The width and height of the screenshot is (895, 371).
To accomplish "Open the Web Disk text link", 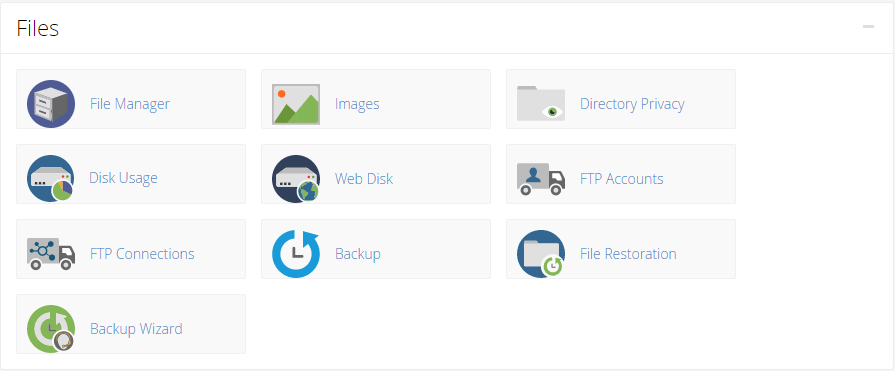I will coord(364,179).
